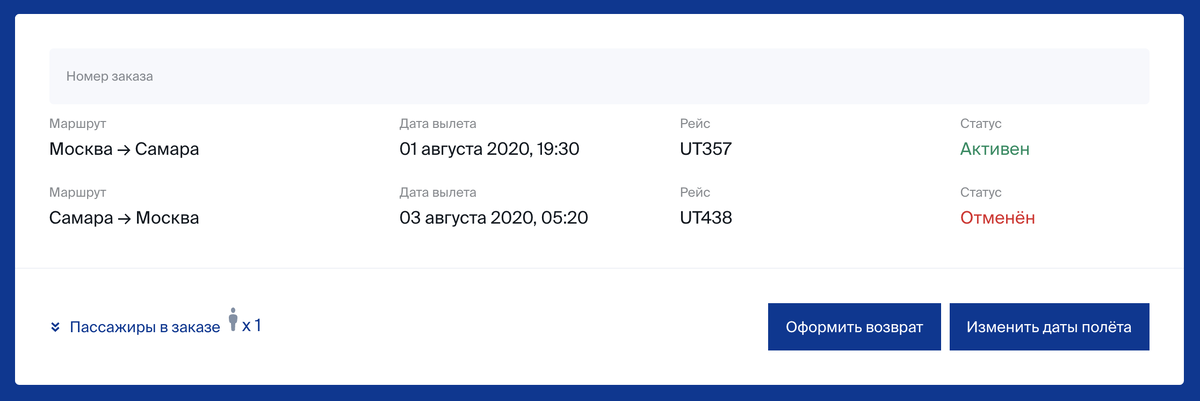Click the Номер заказа input field

599,76
